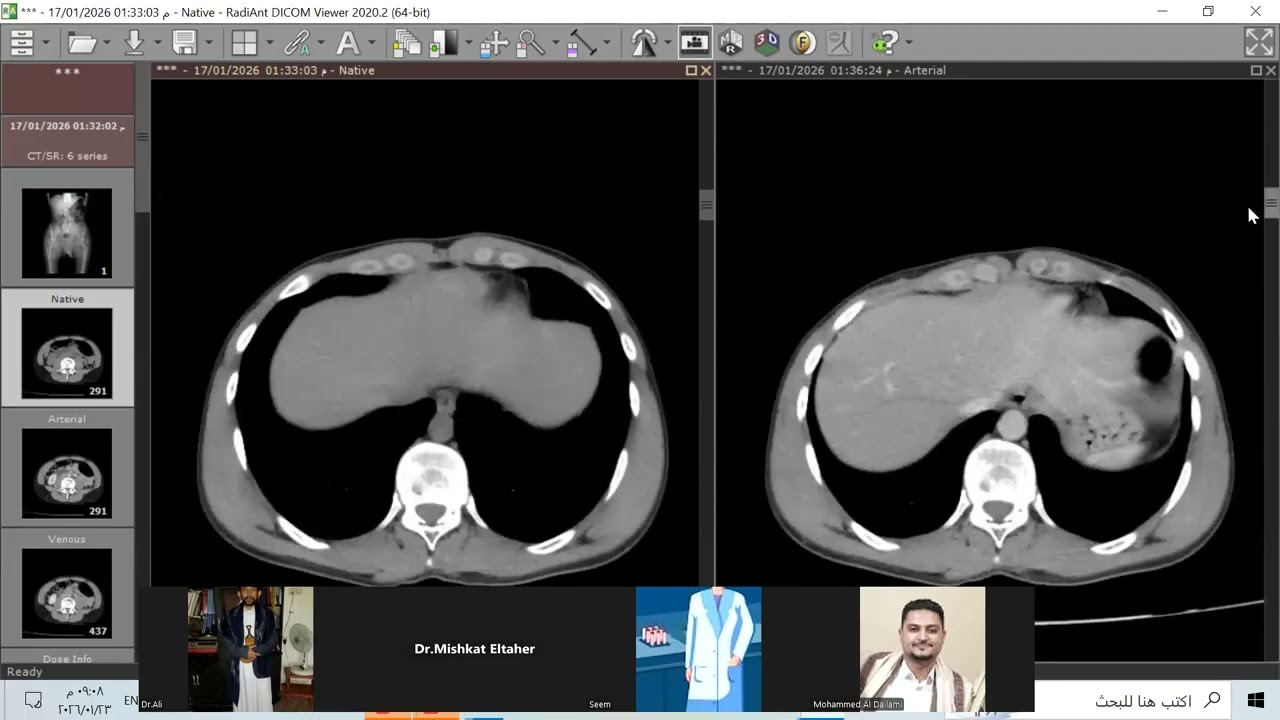Select Dr.Mishkat Eltaher participant tile
The height and width of the screenshot is (720, 1280).
click(474, 649)
